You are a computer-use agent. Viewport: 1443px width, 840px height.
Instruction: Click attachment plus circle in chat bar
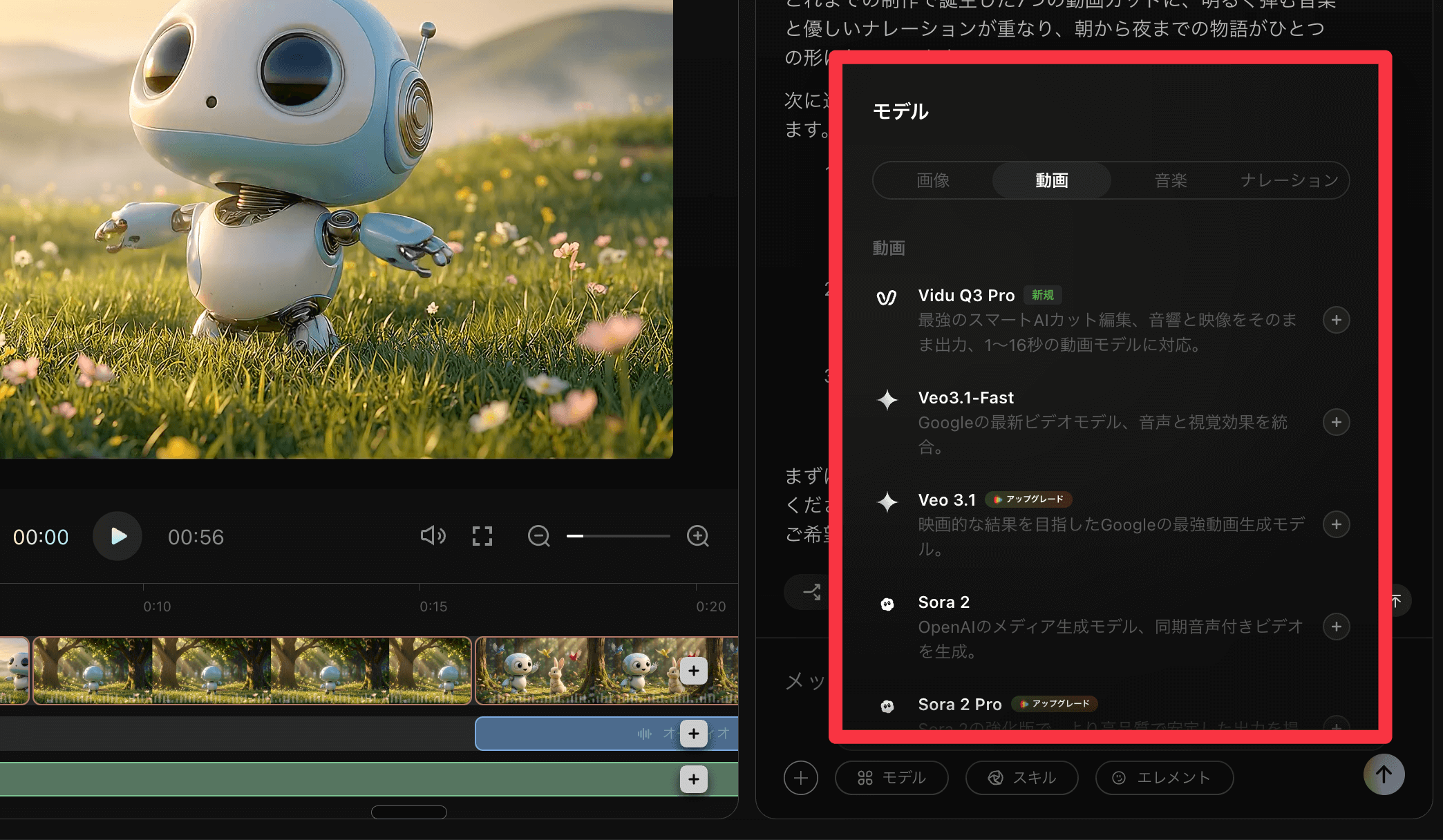[x=800, y=778]
